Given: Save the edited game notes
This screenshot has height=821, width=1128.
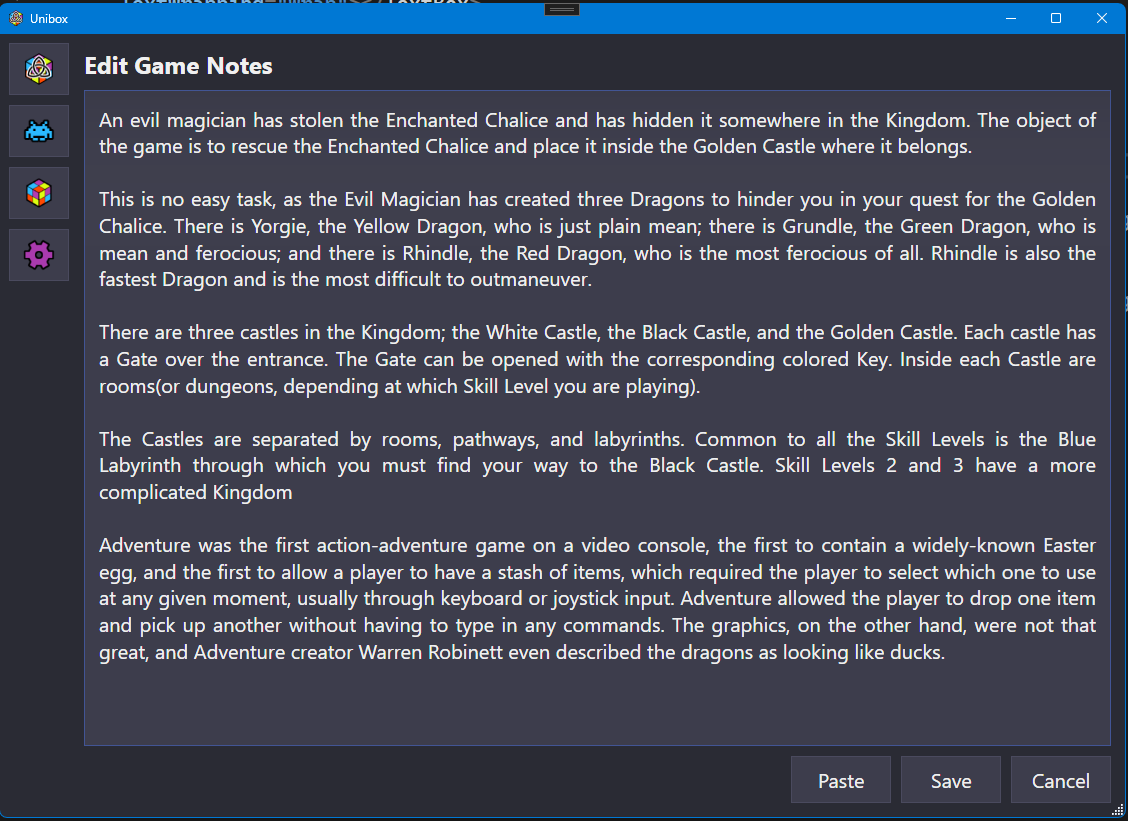Looking at the screenshot, I should pyautogui.click(x=950, y=781).
